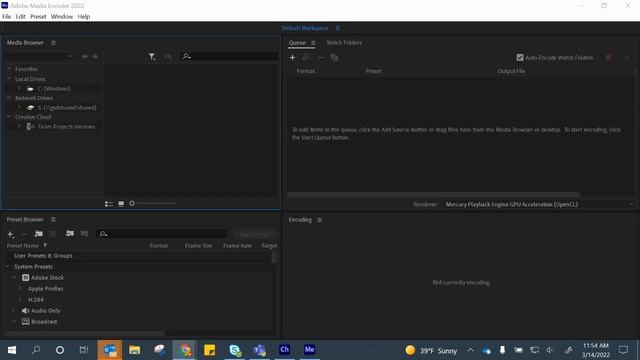Click Start Queue play button
This screenshot has height=360, width=640.
click(x=627, y=58)
